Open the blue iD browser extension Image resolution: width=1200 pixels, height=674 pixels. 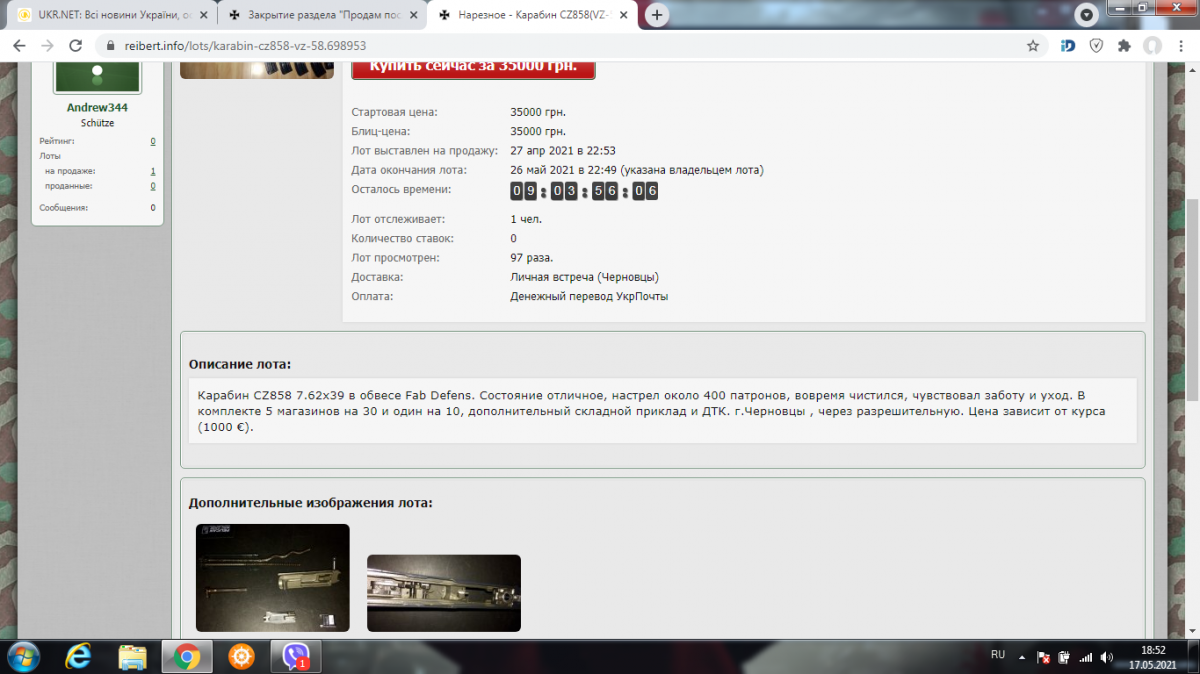tap(1067, 46)
